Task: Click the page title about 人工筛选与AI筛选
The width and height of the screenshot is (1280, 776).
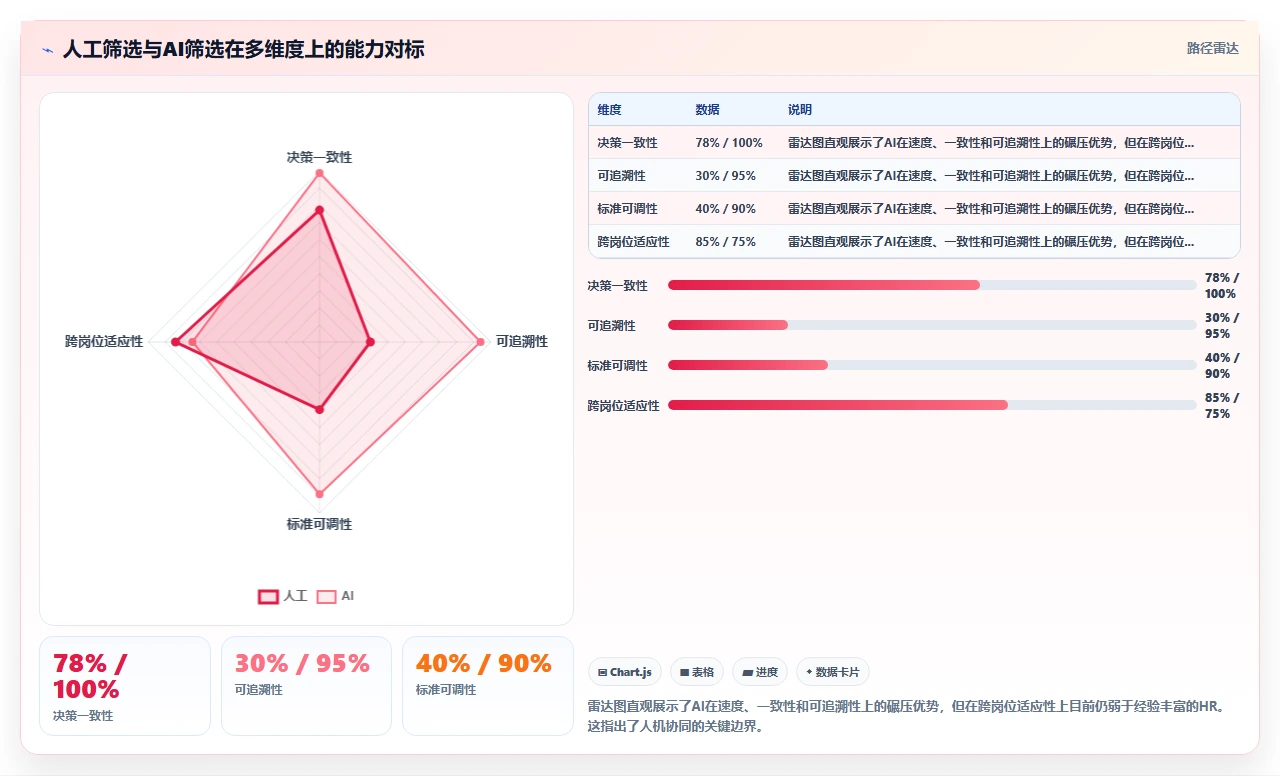Action: tap(243, 49)
